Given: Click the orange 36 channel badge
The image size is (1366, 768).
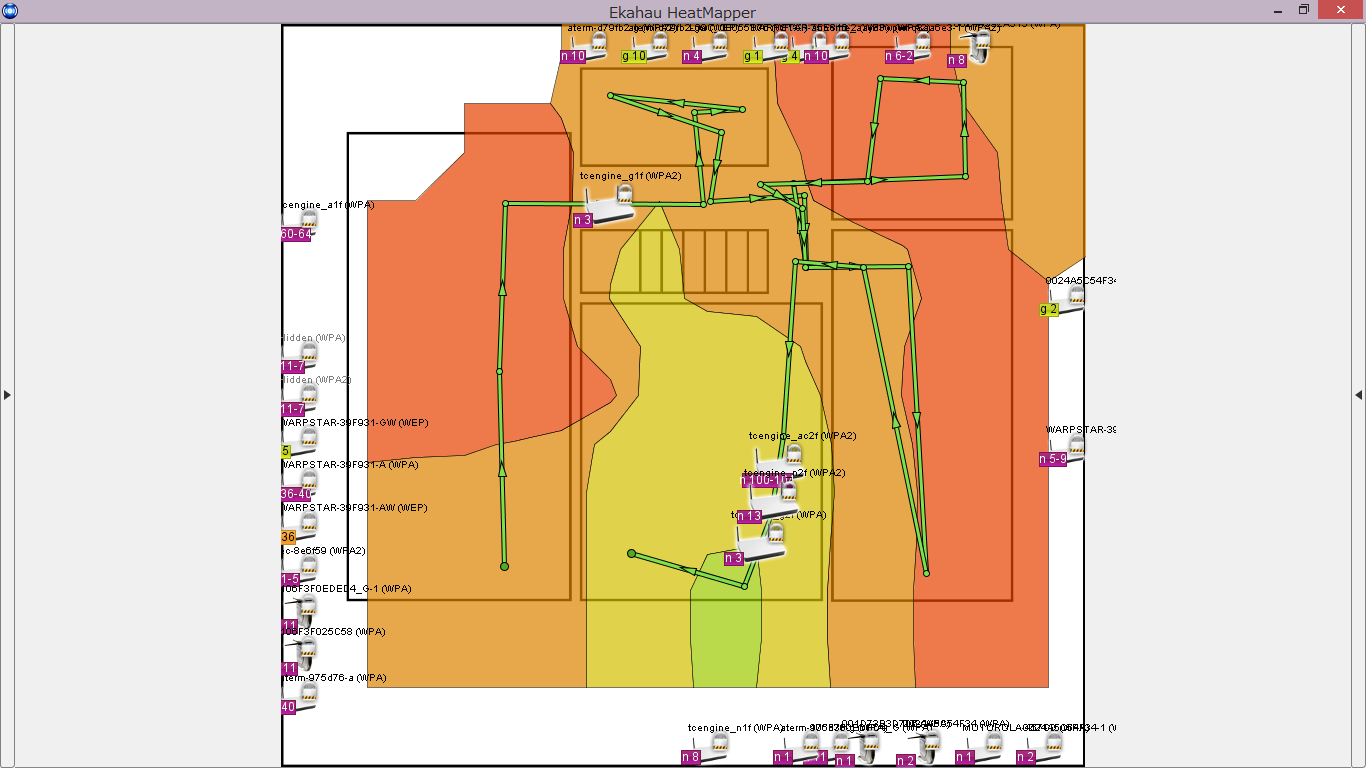Looking at the screenshot, I should click(x=288, y=537).
